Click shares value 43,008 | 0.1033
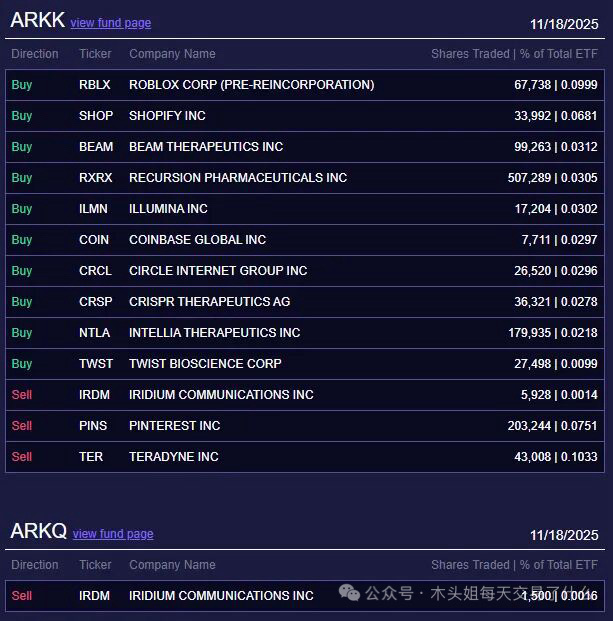Image resolution: width=613 pixels, height=621 pixels. pyautogui.click(x=556, y=457)
